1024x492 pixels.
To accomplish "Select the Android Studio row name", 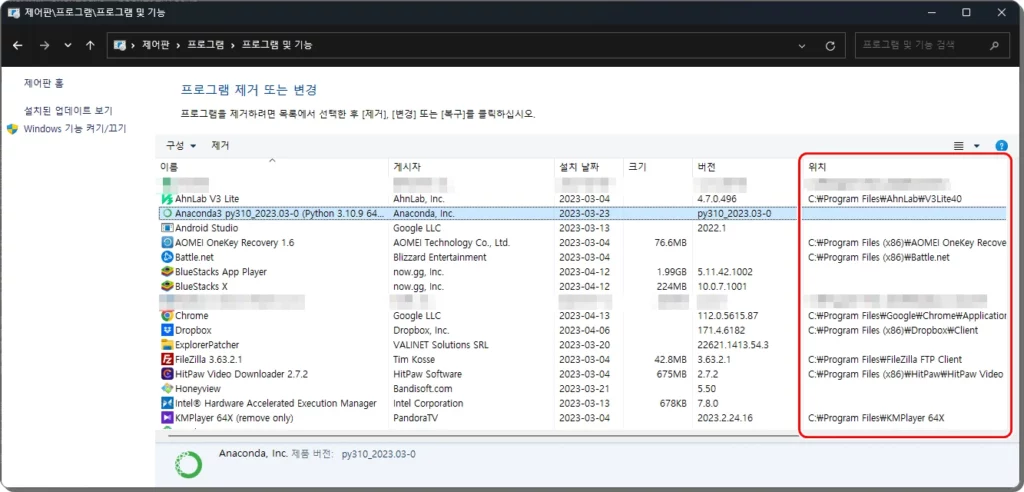I will pos(206,228).
